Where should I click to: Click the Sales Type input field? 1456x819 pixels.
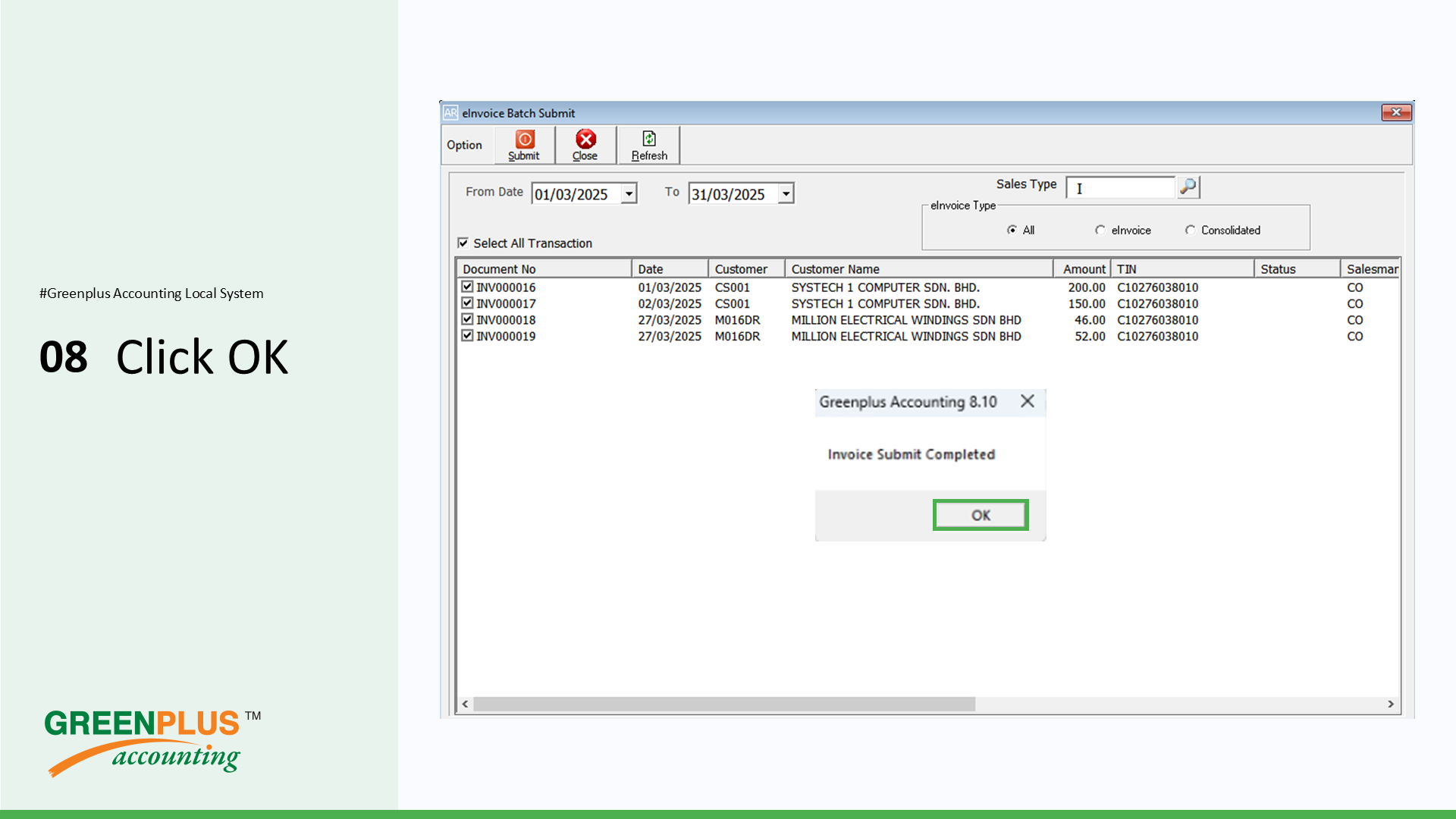tap(1121, 187)
